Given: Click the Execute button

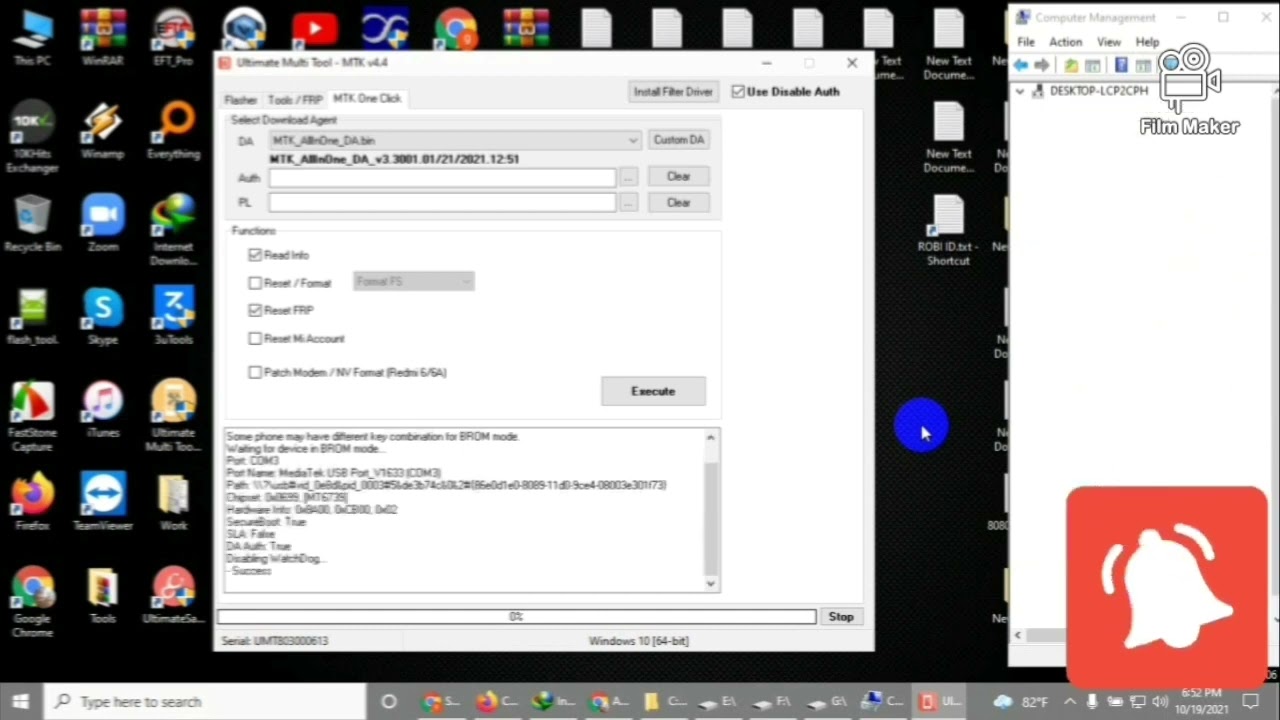Looking at the screenshot, I should tap(653, 391).
